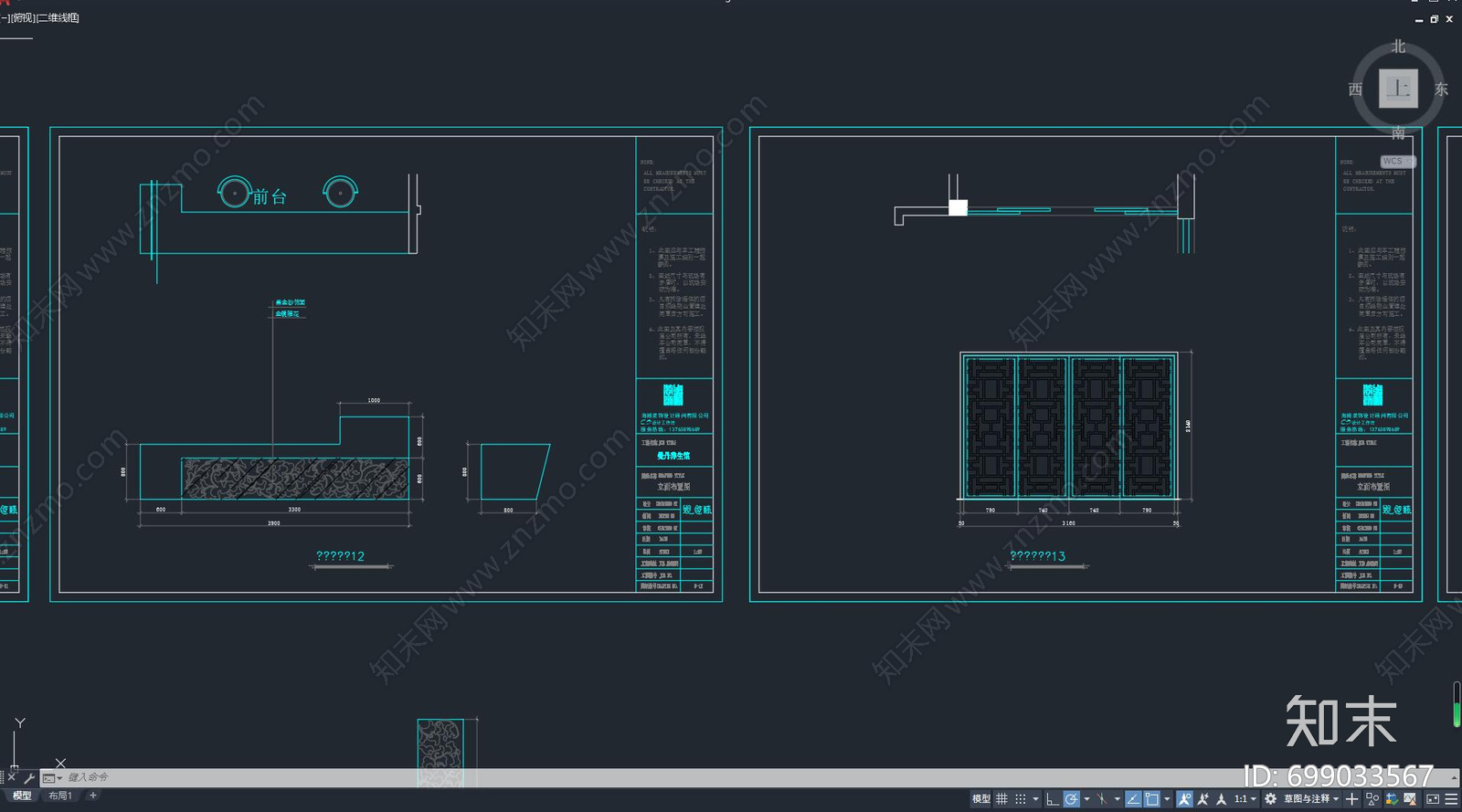
Task: Open the status bar customization menu
Action: [x=1451, y=799]
